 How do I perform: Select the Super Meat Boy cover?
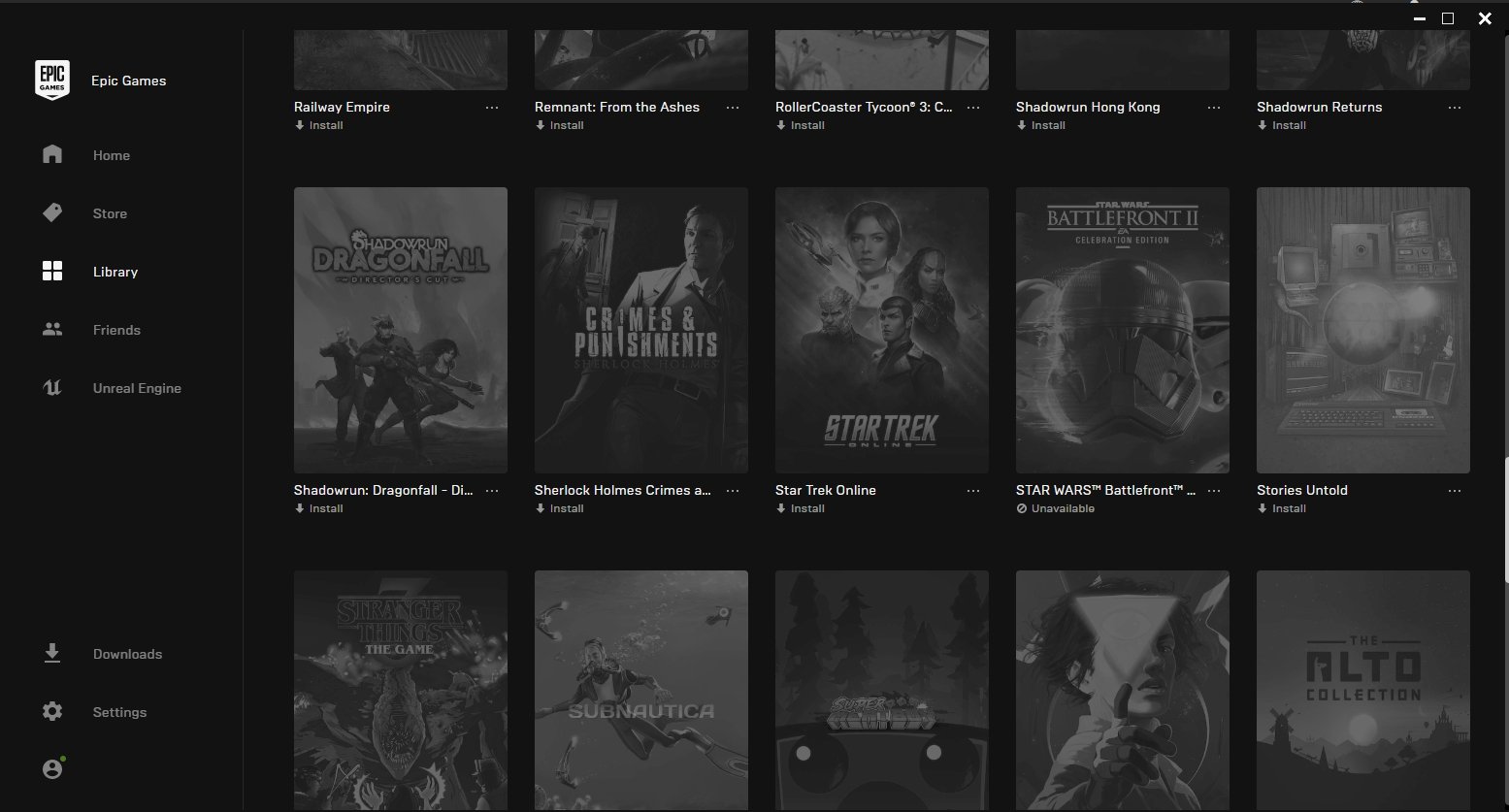pyautogui.click(x=882, y=691)
